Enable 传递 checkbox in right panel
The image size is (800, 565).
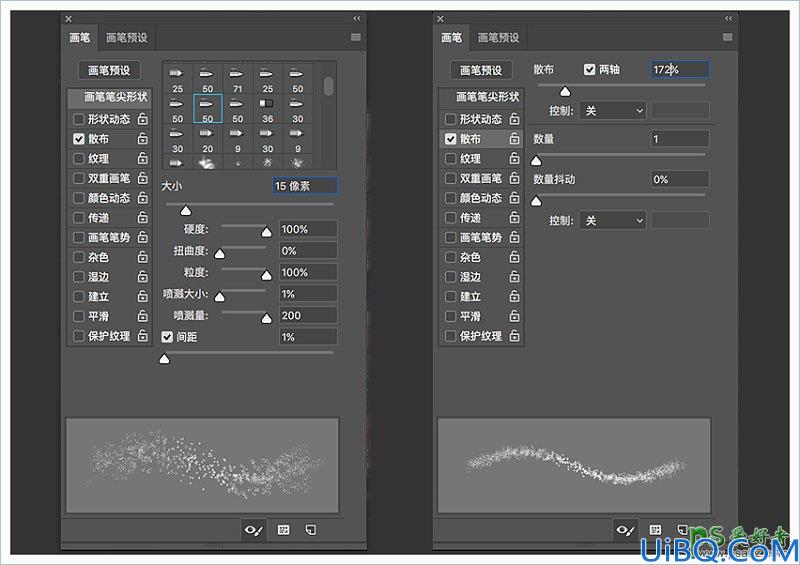(451, 217)
